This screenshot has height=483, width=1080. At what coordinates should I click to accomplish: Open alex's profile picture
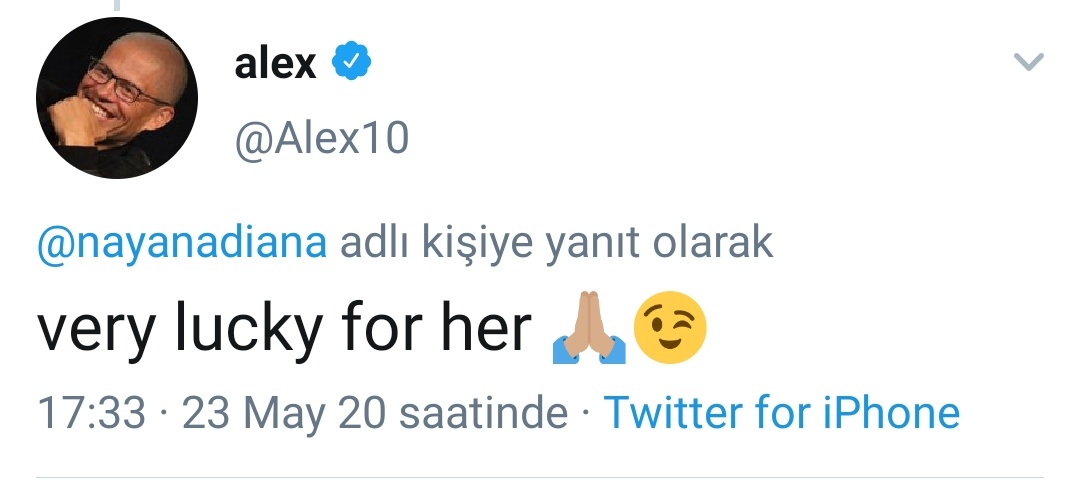pyautogui.click(x=116, y=98)
